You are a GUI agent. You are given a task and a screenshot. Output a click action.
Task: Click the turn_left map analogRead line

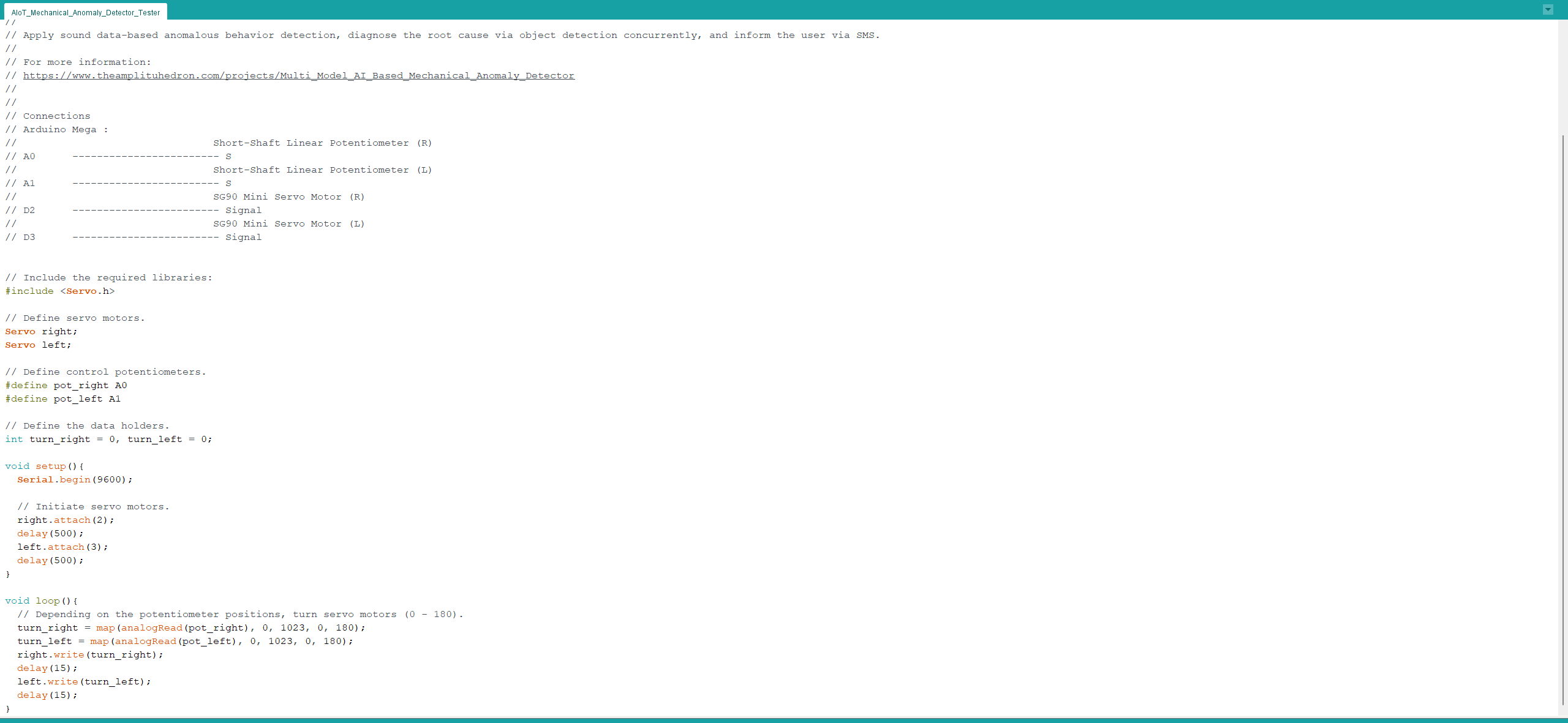(184, 641)
